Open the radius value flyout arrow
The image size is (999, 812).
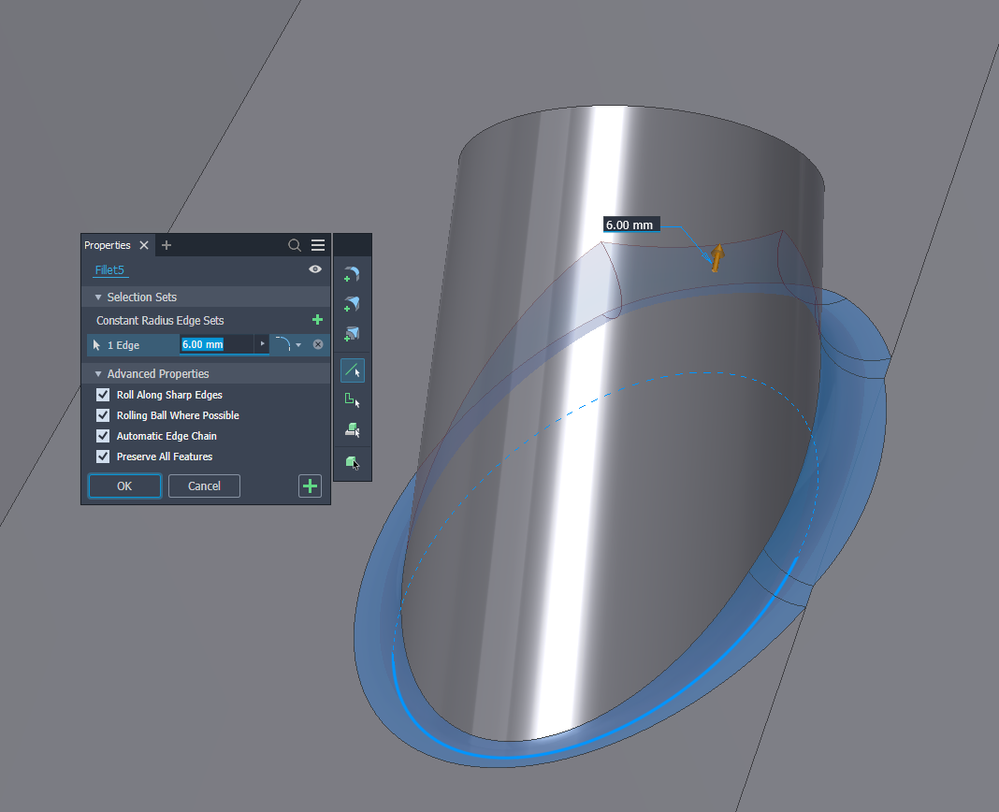(262, 344)
